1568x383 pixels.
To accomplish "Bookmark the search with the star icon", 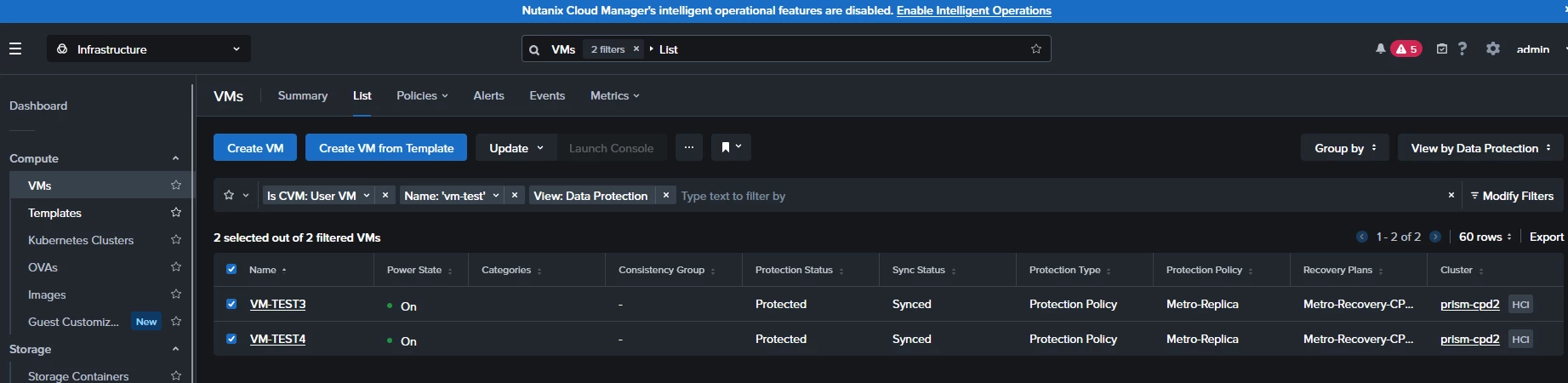I will click(x=1036, y=49).
